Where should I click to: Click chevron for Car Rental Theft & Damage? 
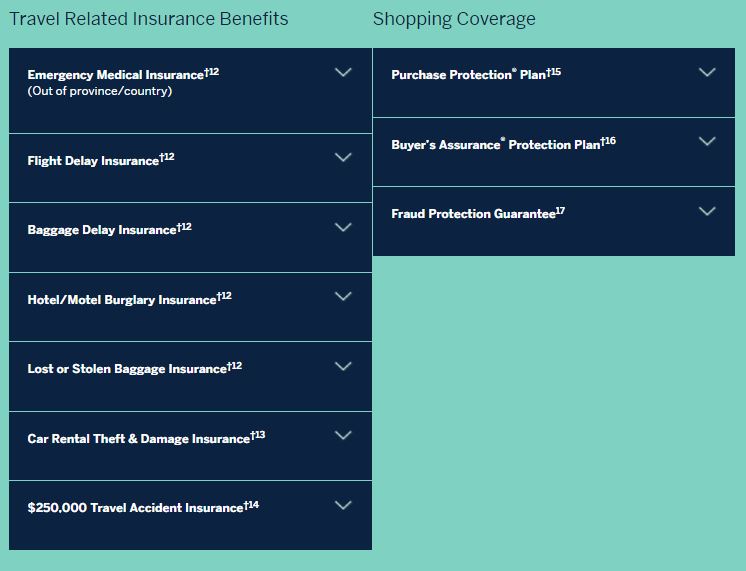(x=343, y=436)
